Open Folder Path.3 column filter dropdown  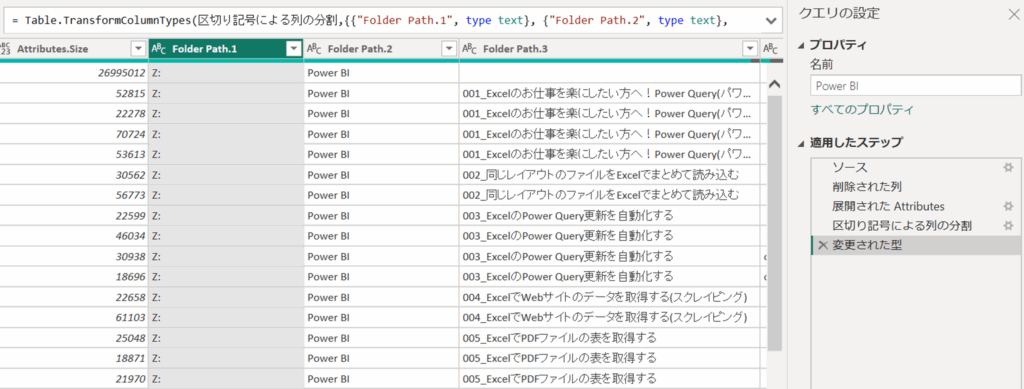(x=750, y=49)
